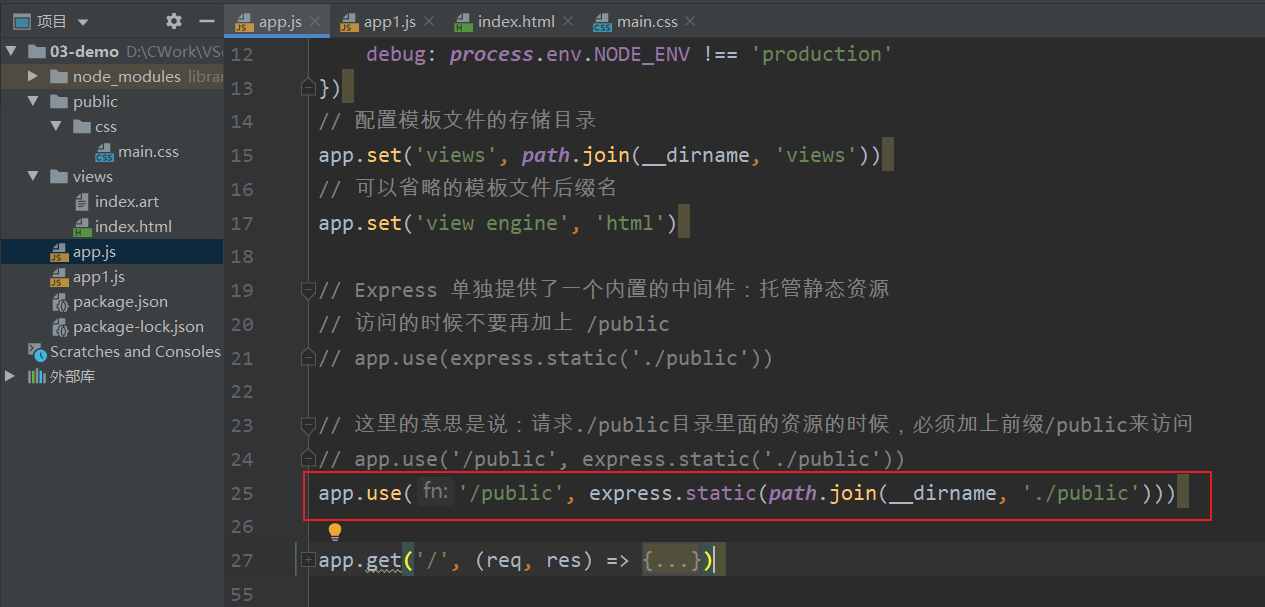Collapse the 03-demo project root
The height and width of the screenshot is (607, 1265).
(x=11, y=51)
